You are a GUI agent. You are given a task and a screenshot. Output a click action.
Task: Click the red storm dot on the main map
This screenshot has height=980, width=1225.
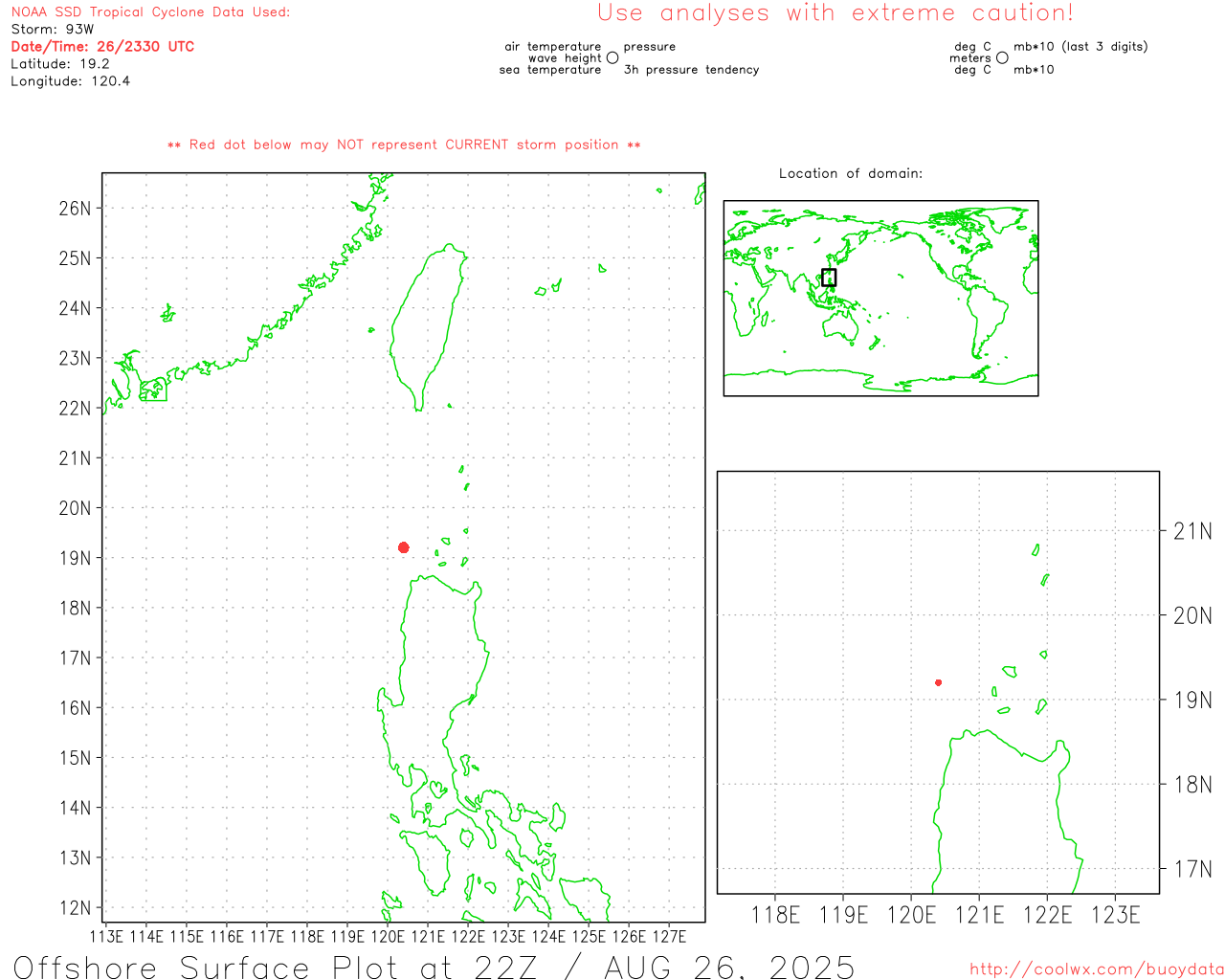[x=404, y=547]
